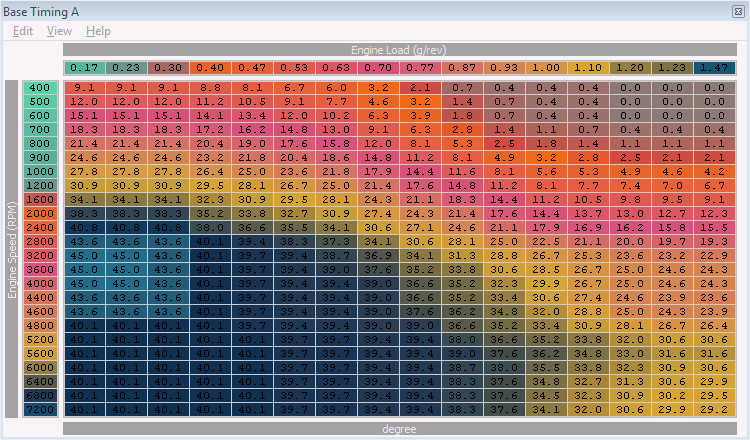The width and height of the screenshot is (750, 440).
Task: Click the 8.8 cell in the 400 RPM row
Action: 210,88
